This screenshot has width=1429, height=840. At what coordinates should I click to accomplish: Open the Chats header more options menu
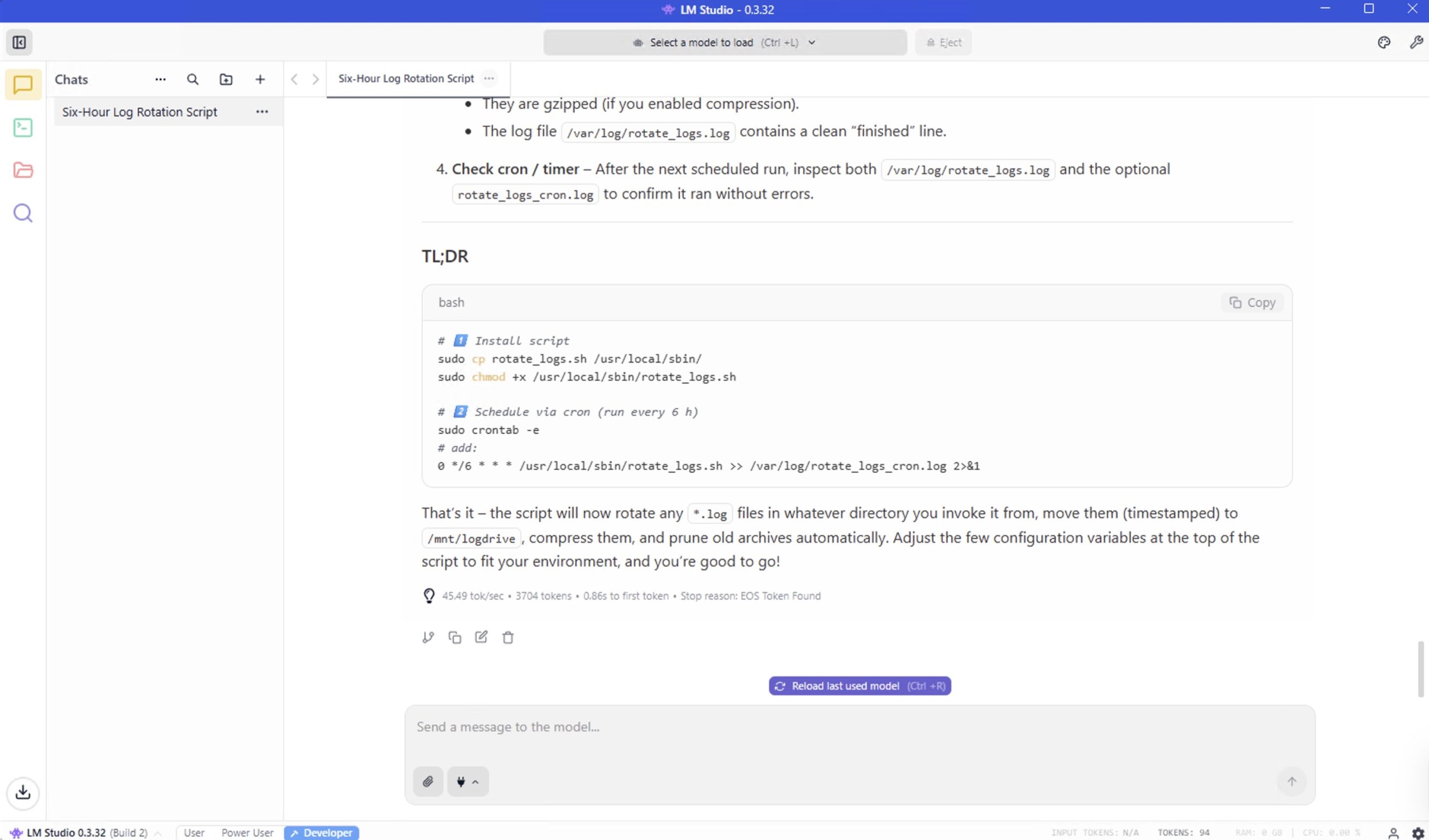pos(160,79)
